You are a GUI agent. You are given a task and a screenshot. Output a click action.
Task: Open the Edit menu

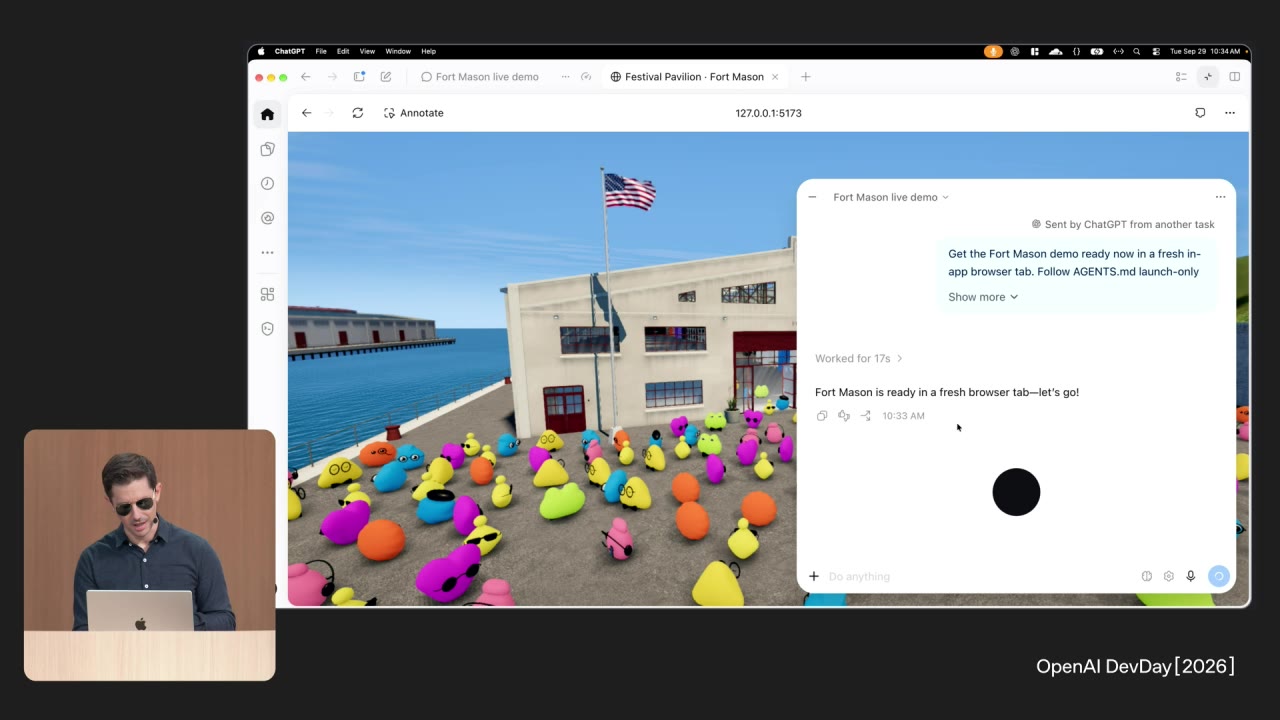(343, 51)
